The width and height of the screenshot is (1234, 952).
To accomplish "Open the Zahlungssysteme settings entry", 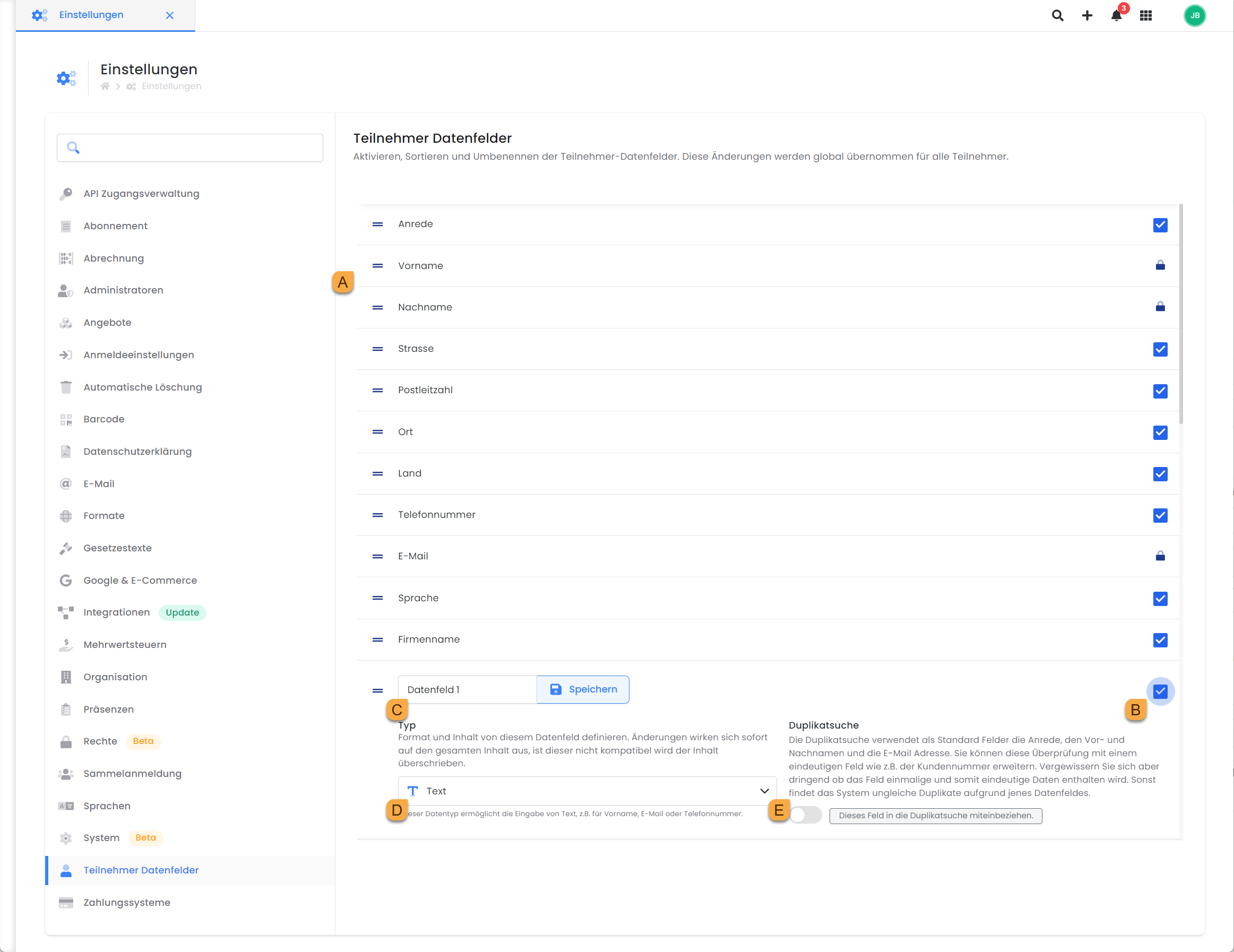I will click(126, 902).
